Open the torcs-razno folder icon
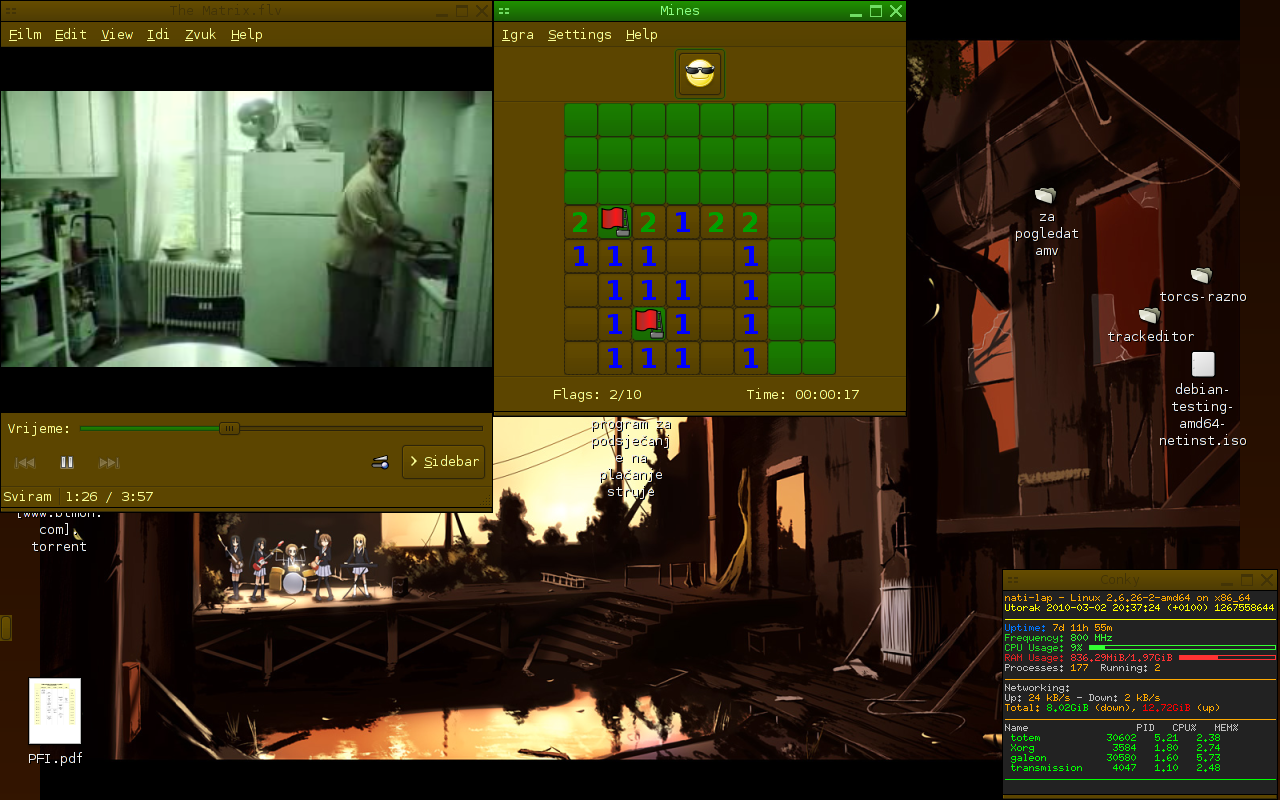Screen dimensions: 1280x800 point(1201,275)
